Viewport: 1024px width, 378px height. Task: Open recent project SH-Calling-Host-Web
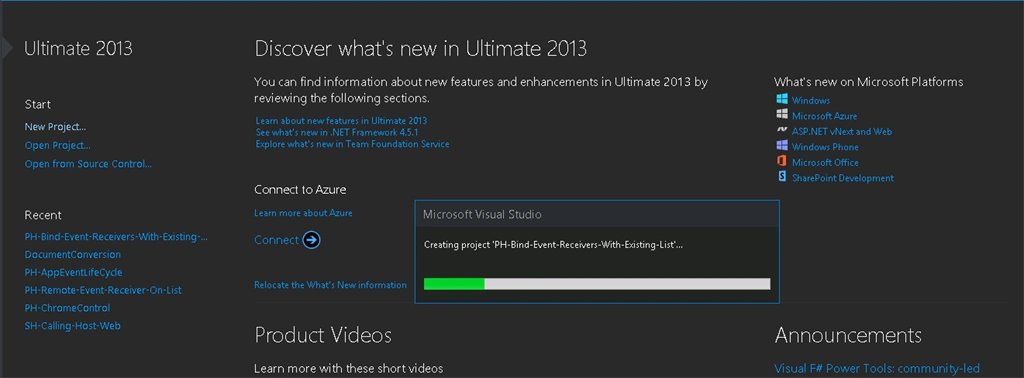(72, 325)
